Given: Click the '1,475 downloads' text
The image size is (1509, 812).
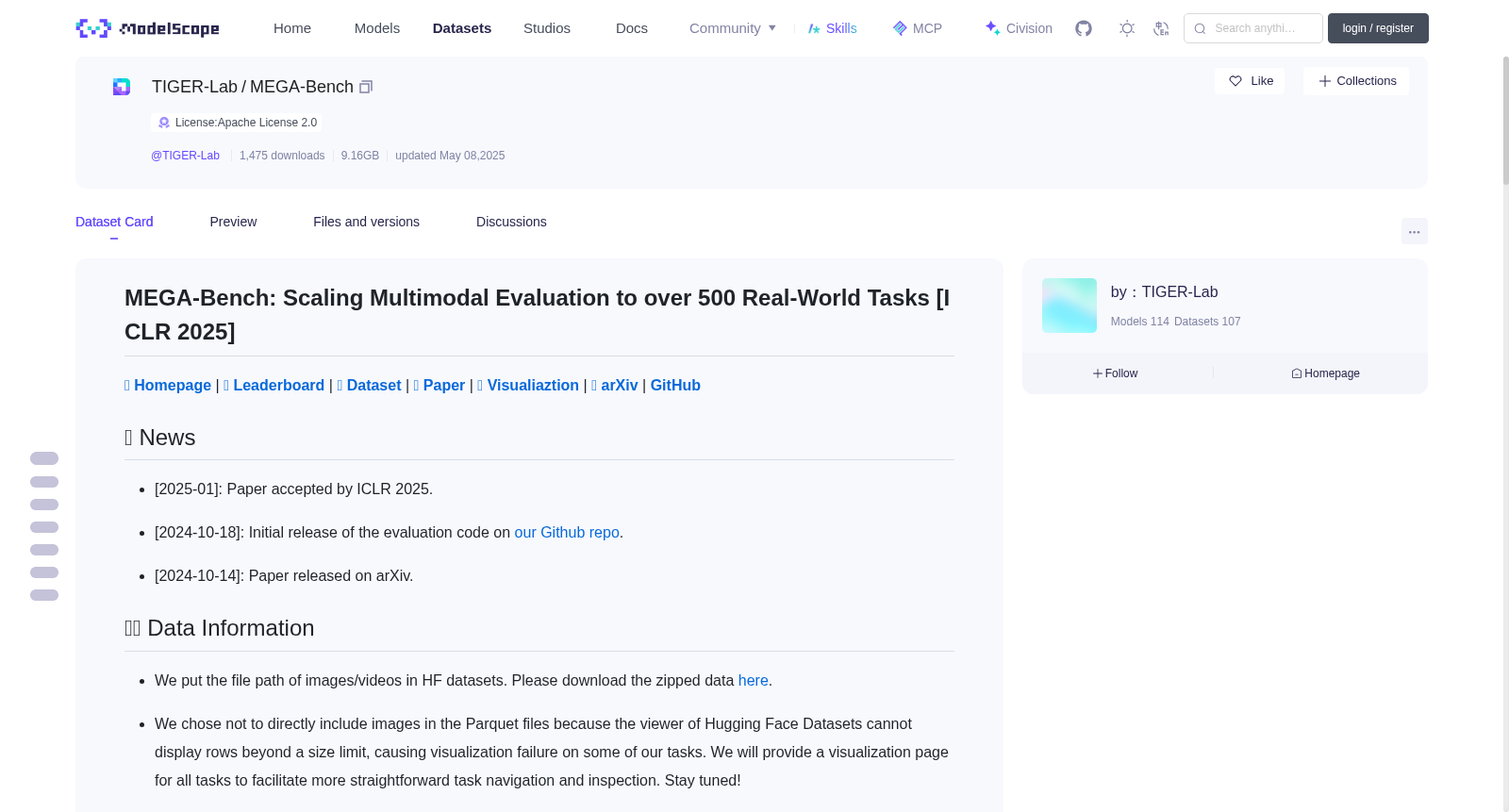Looking at the screenshot, I should pos(282,156).
